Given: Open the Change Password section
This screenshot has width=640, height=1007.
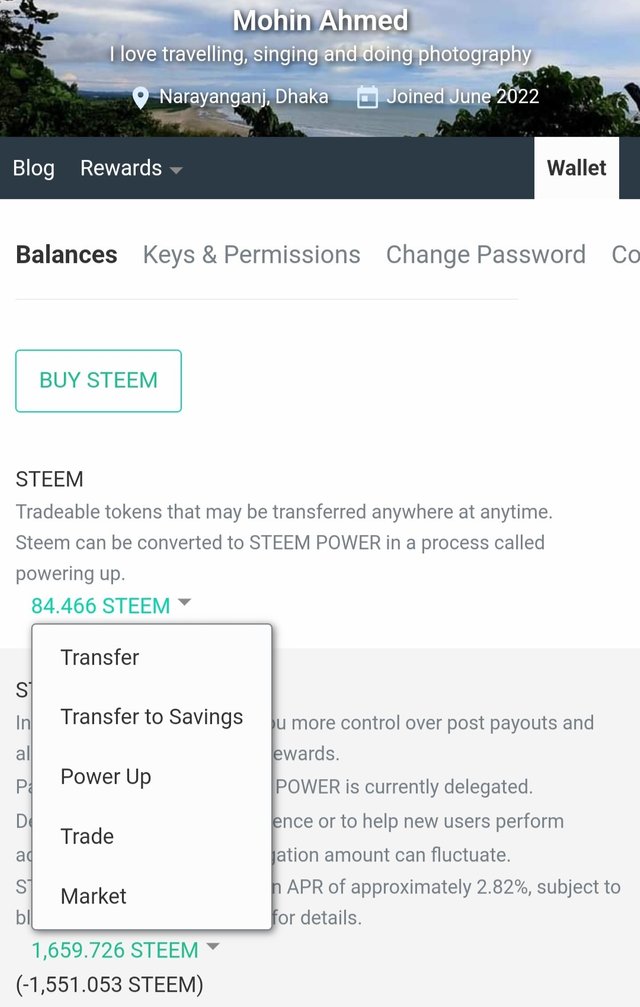Looking at the screenshot, I should 486,255.
